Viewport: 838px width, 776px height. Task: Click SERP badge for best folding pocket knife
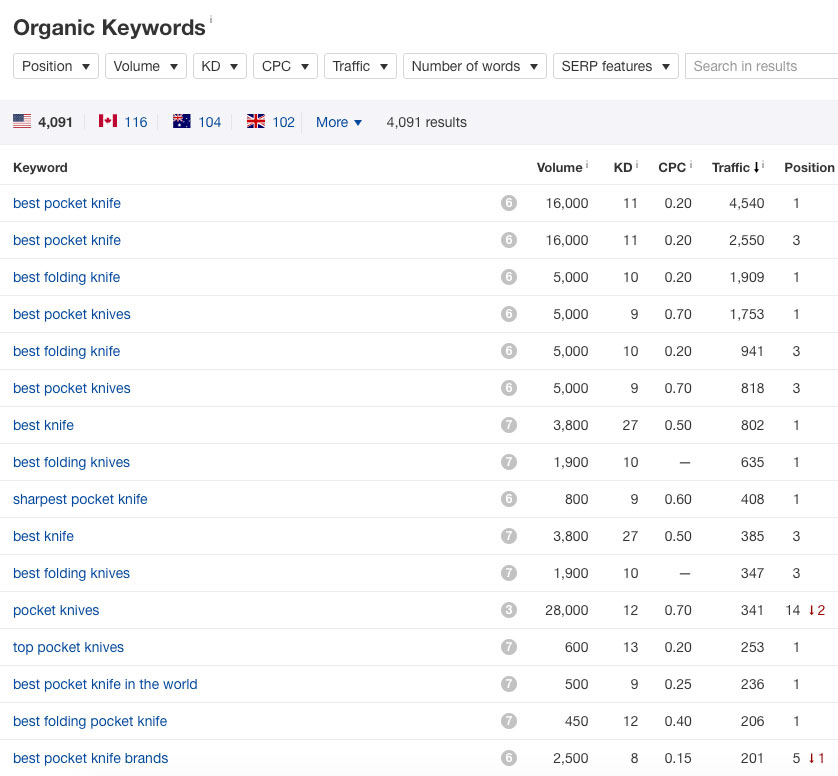(509, 721)
